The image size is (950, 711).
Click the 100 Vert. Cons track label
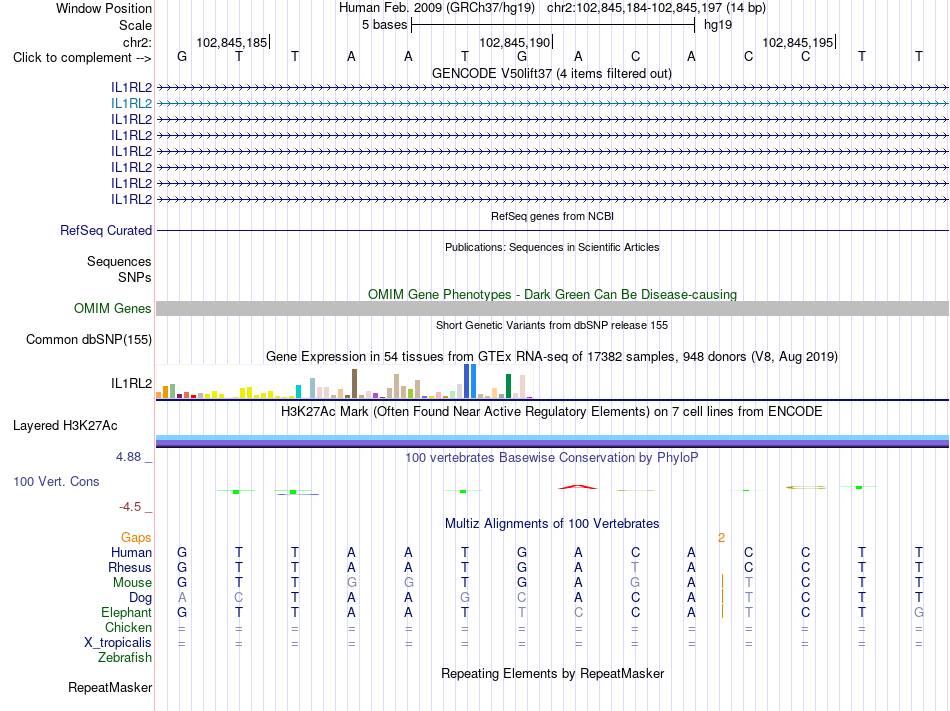pos(56,481)
